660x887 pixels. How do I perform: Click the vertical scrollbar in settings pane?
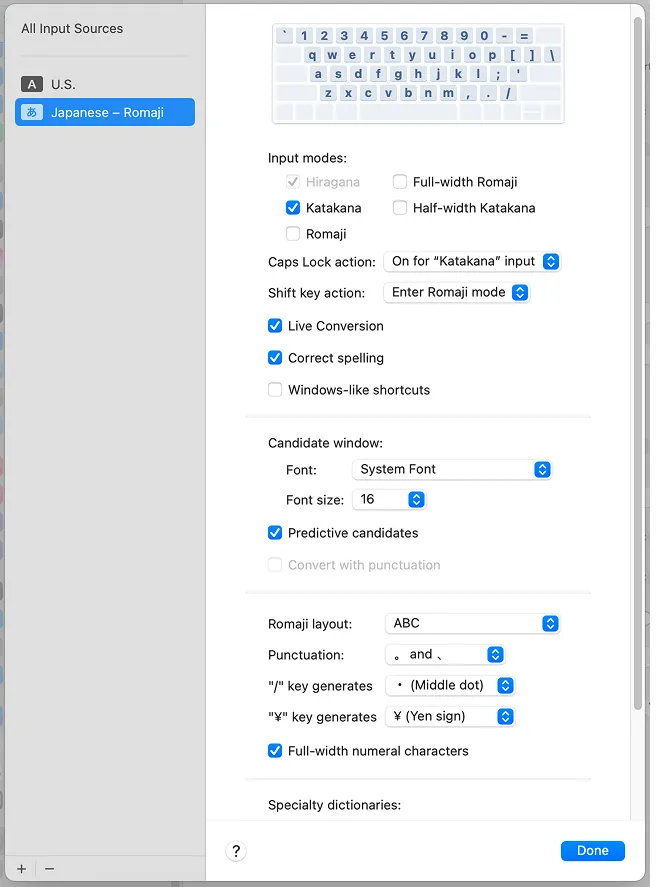[x=638, y=360]
